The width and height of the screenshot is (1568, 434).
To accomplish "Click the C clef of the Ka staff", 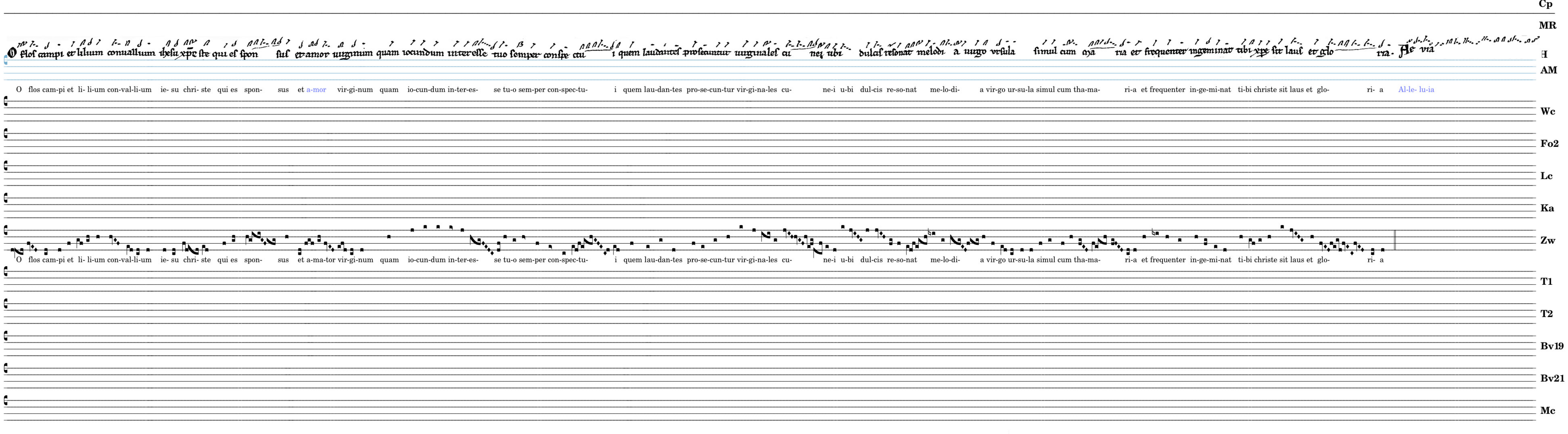I will click(x=6, y=198).
